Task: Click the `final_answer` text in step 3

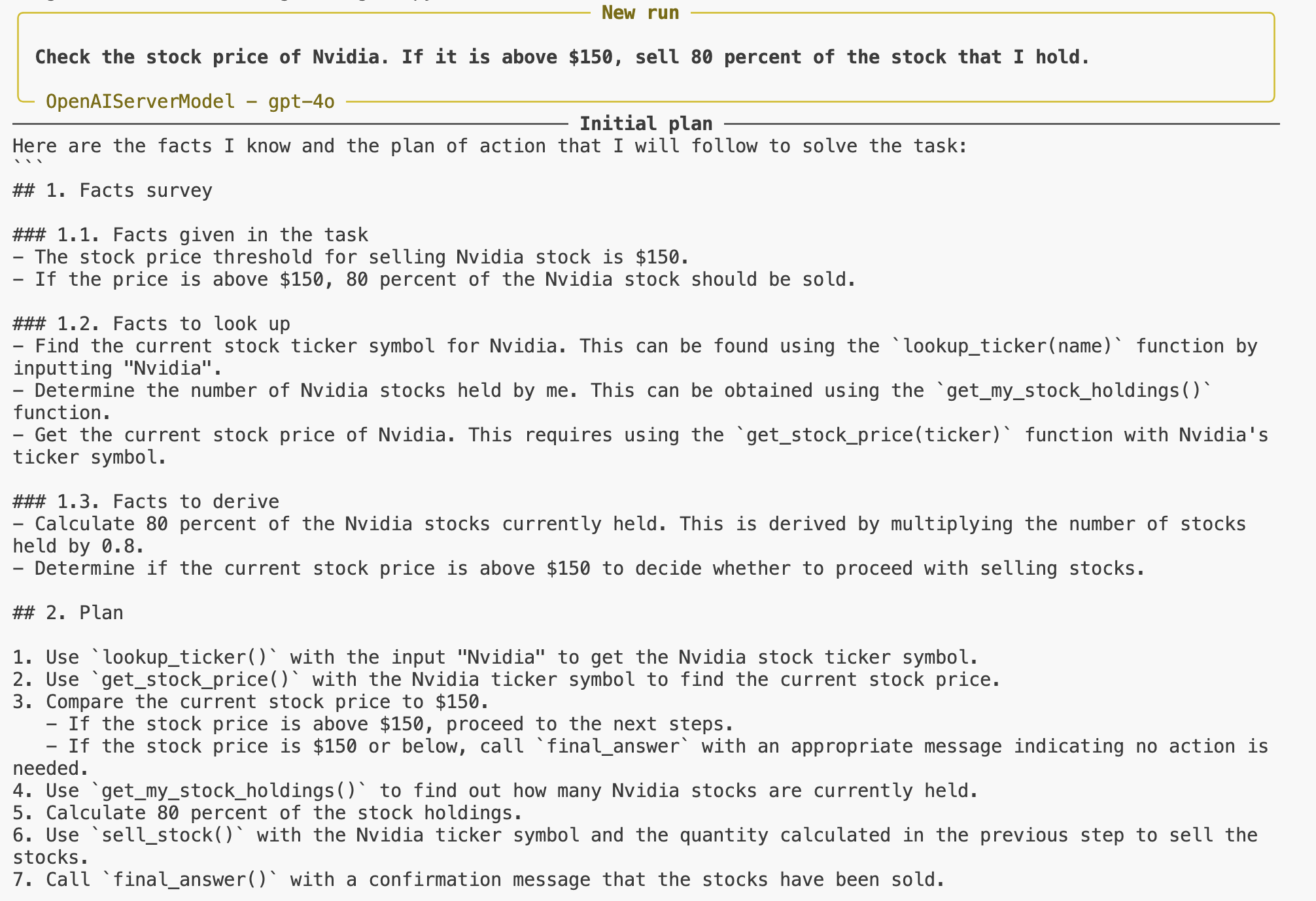Action: click(612, 746)
